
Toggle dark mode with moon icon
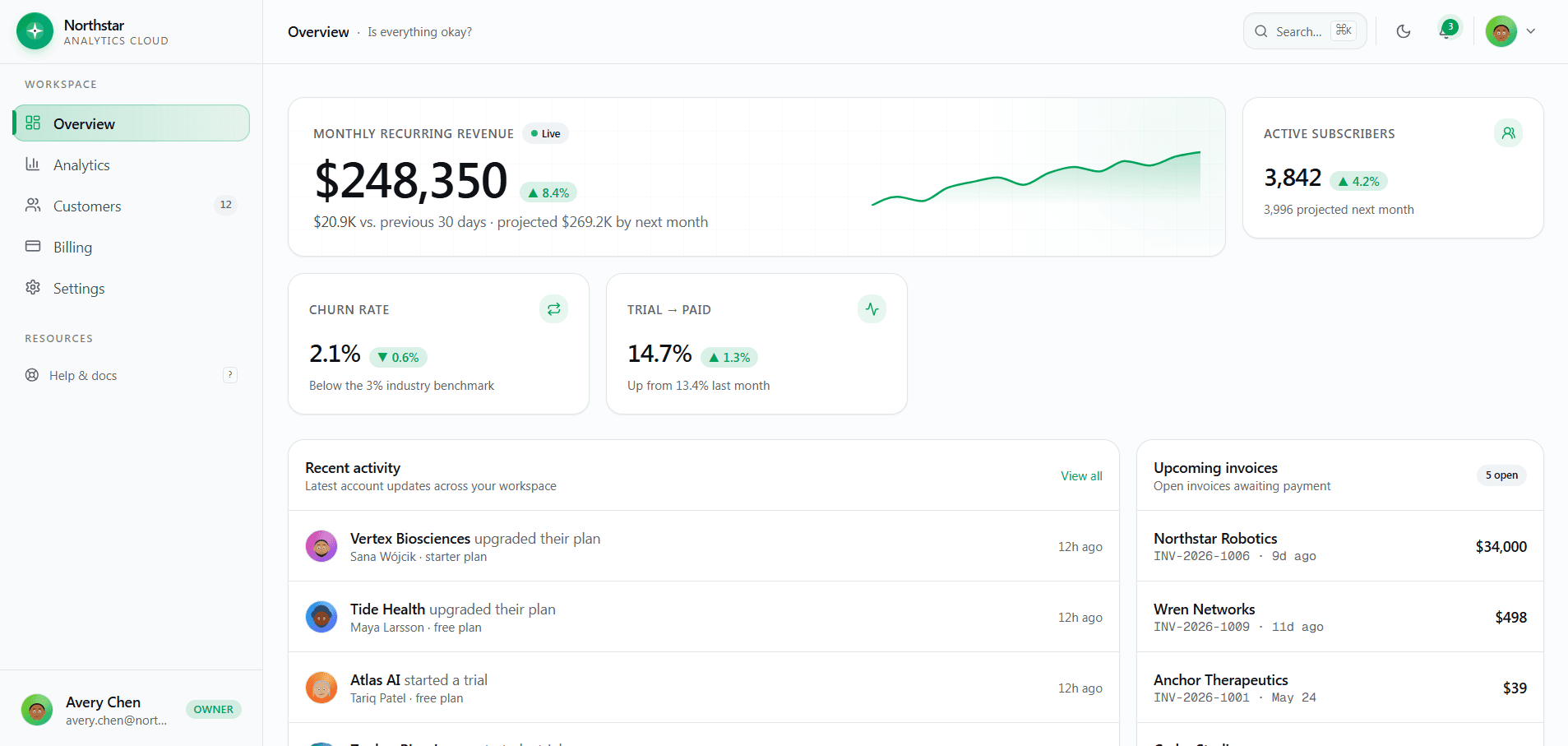point(1404,31)
